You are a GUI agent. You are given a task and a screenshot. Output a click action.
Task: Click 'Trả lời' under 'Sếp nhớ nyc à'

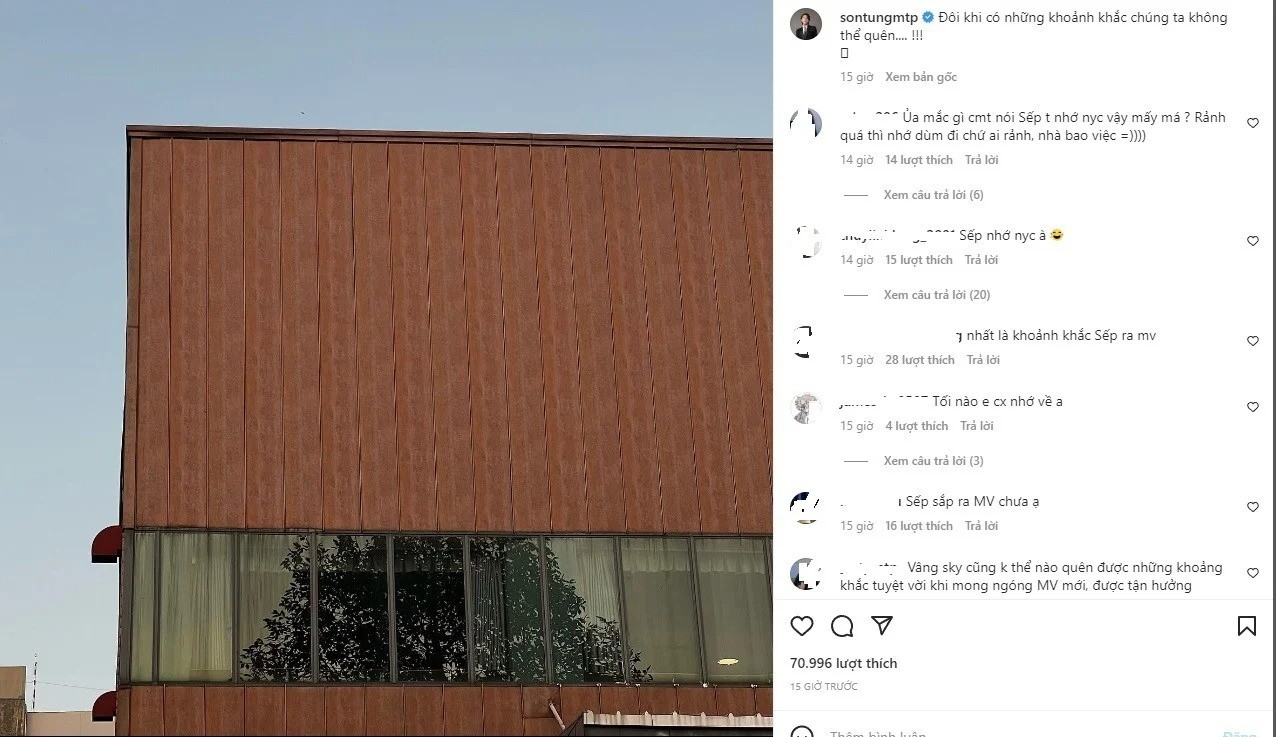point(981,260)
